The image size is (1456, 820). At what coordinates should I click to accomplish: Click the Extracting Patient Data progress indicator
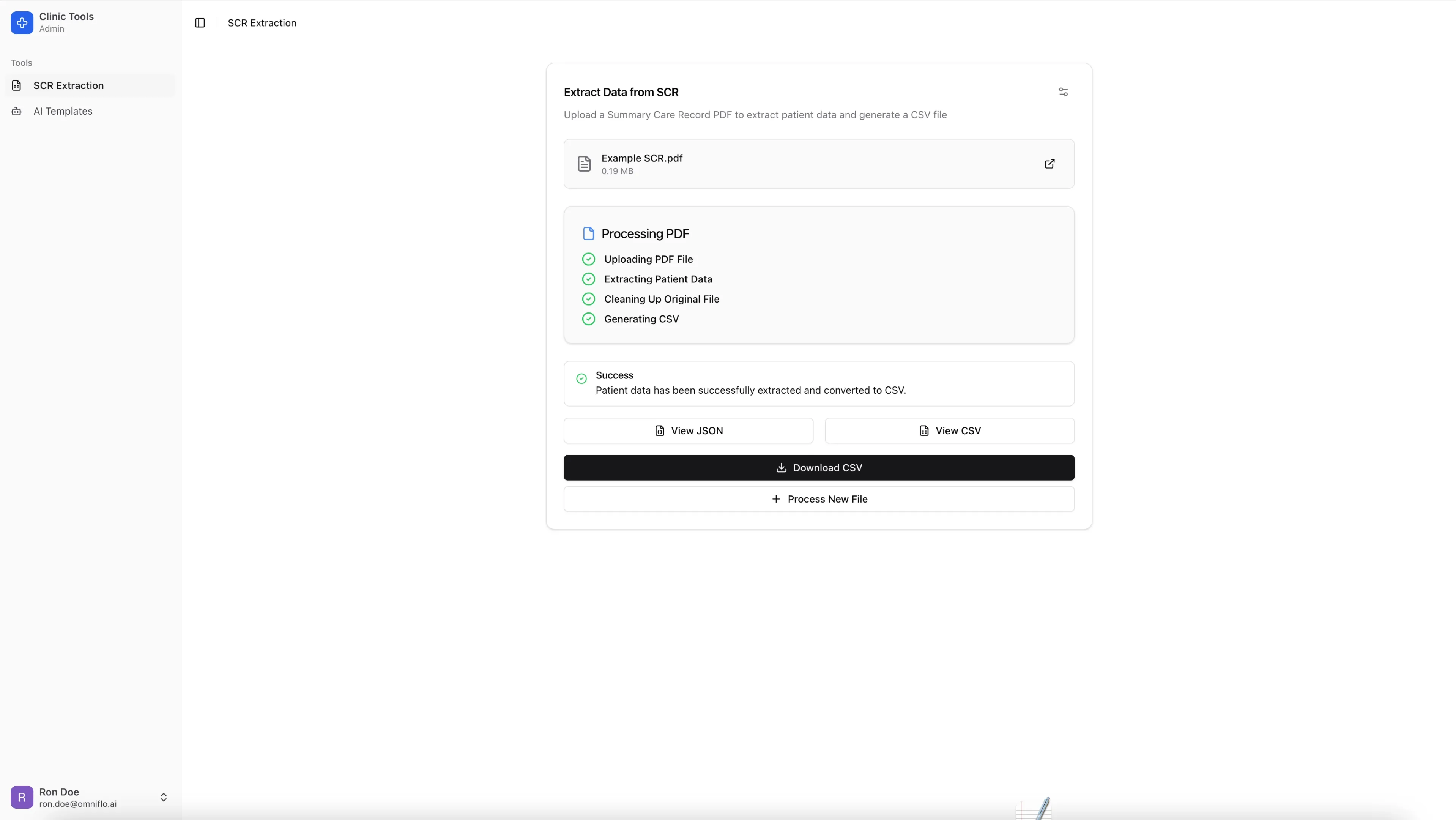pyautogui.click(x=588, y=279)
